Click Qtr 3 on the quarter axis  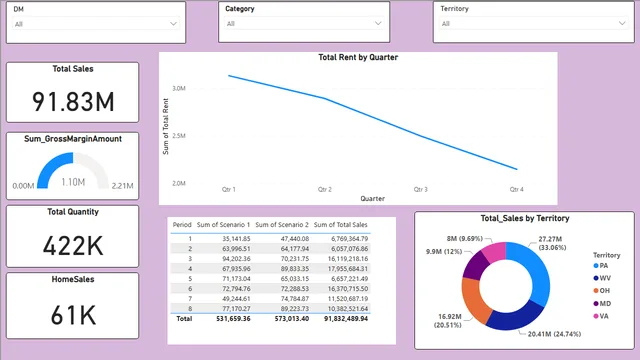(421, 189)
